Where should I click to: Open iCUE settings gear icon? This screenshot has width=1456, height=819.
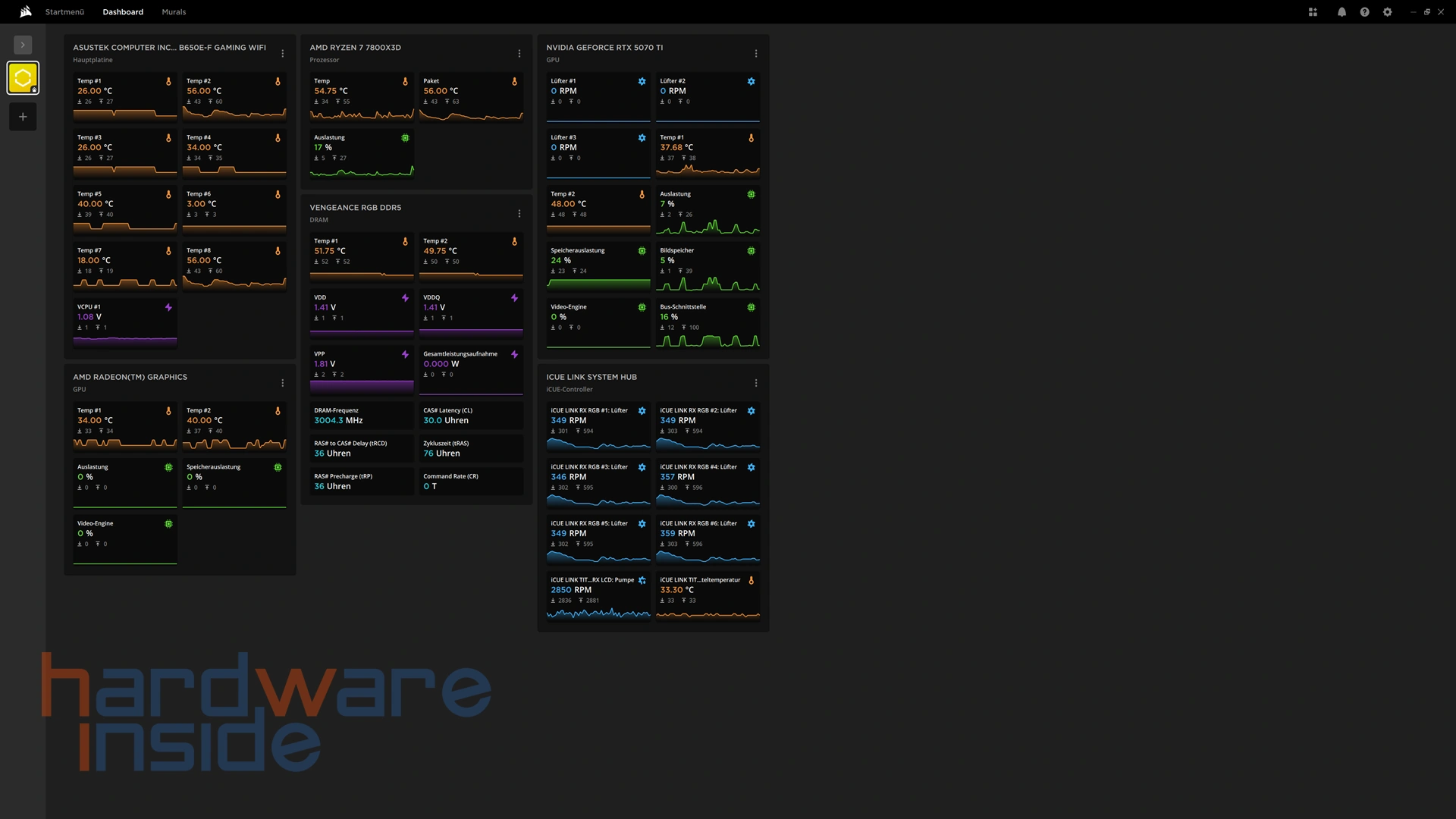point(1387,12)
